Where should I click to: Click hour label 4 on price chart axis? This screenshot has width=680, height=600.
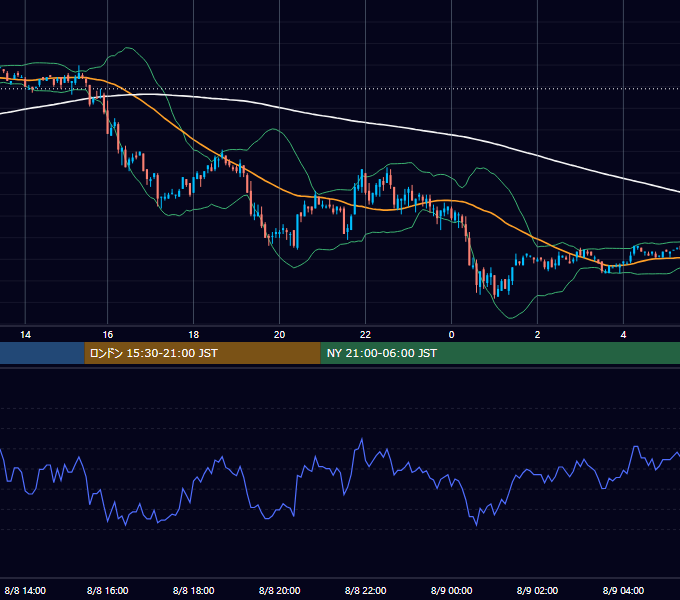click(623, 335)
